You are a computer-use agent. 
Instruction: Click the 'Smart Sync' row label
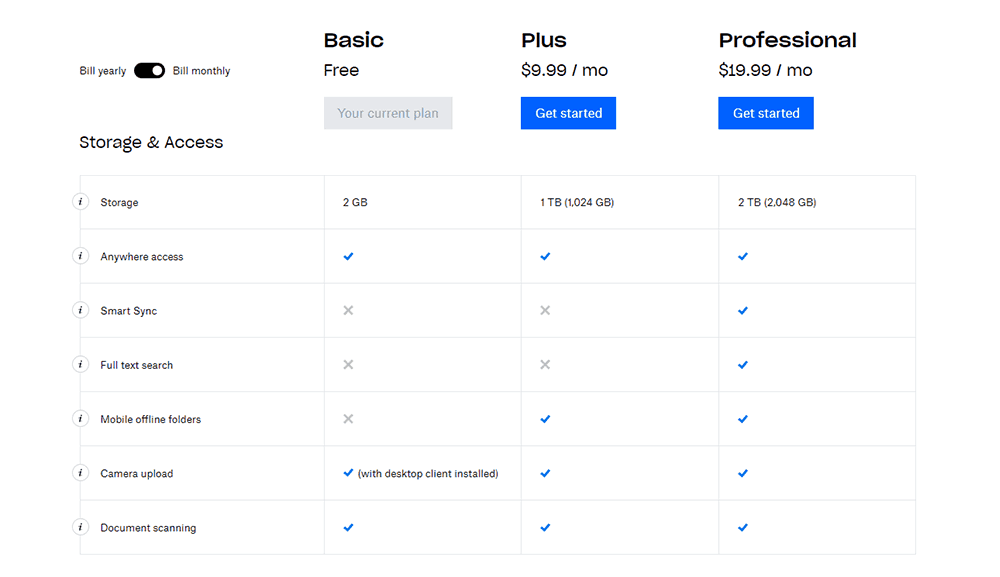point(129,310)
